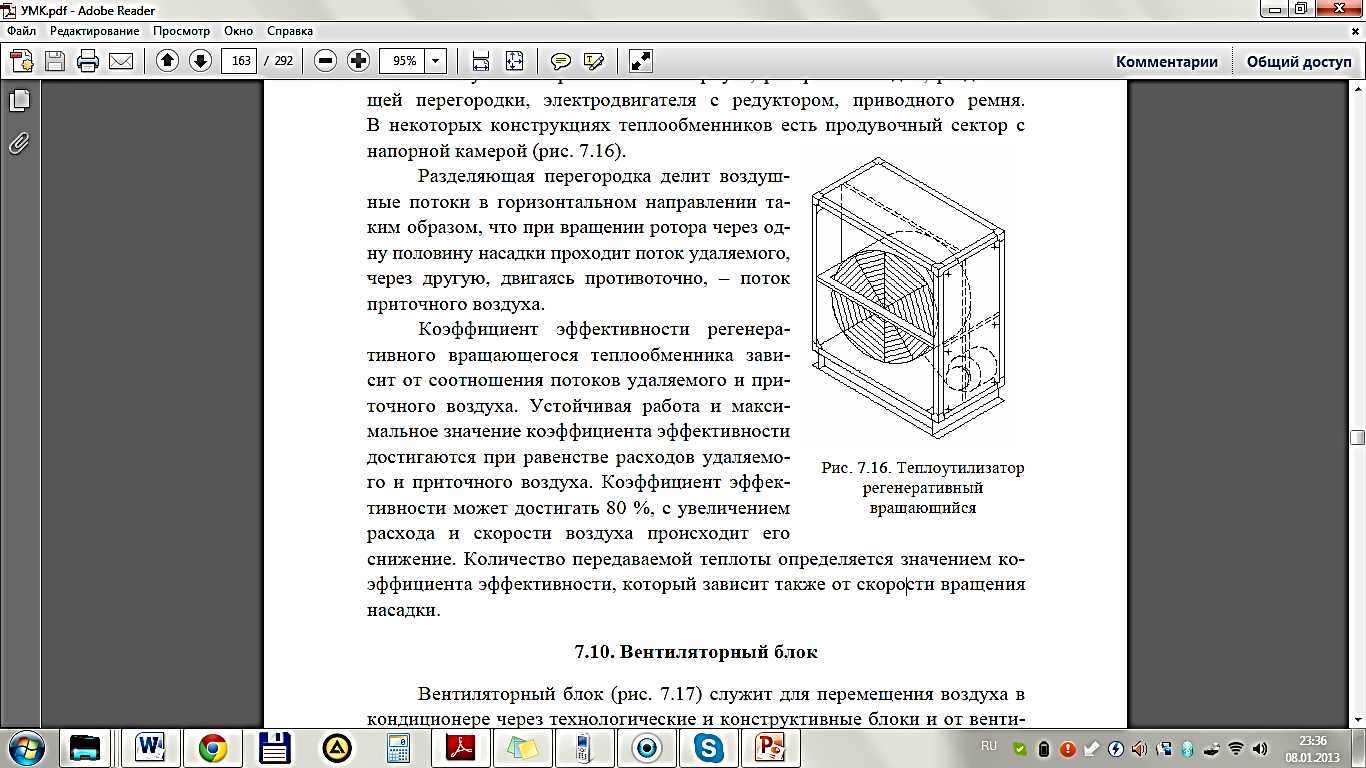This screenshot has width=1366, height=768.
Task: Send file by email envelope icon
Action: click(x=121, y=61)
